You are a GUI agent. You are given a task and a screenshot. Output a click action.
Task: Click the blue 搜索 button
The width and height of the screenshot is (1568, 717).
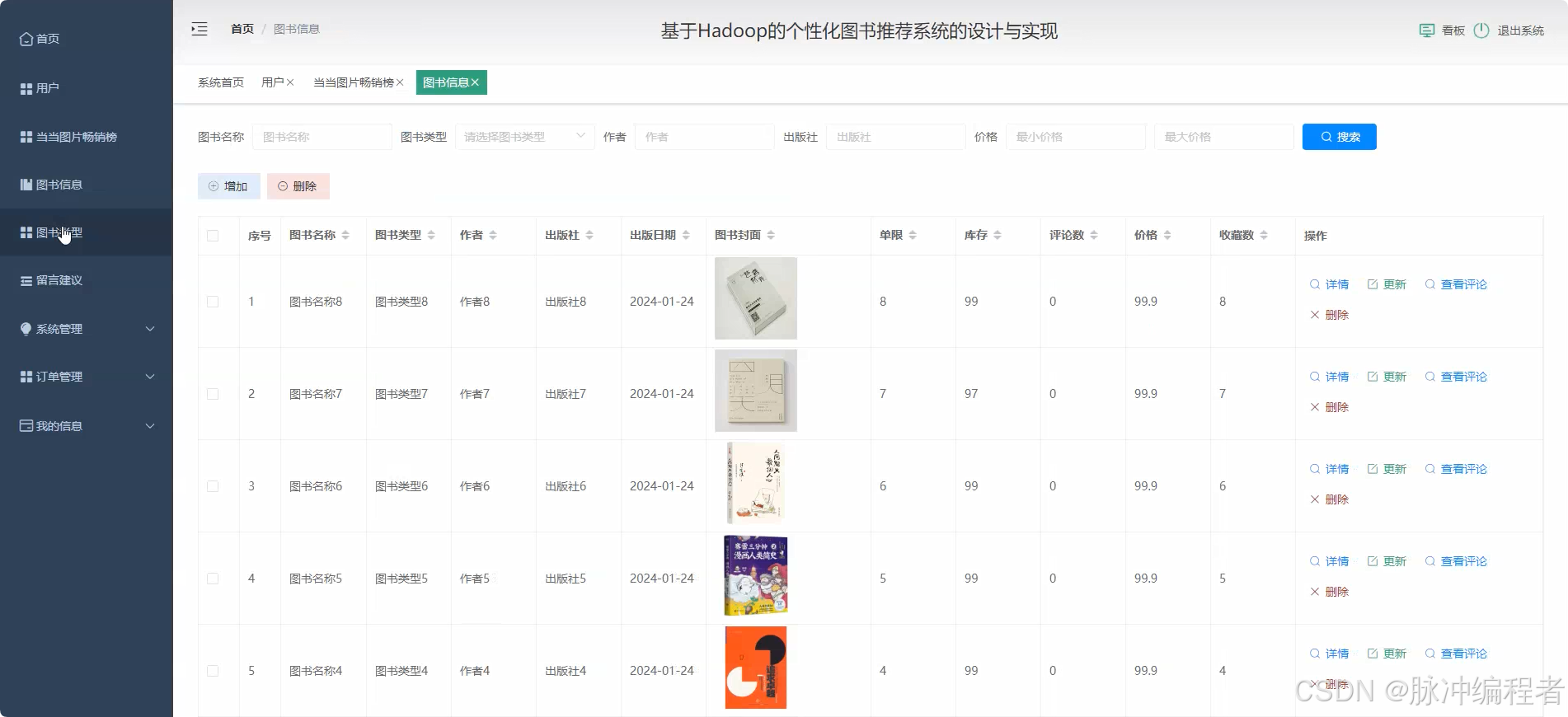pos(1340,137)
